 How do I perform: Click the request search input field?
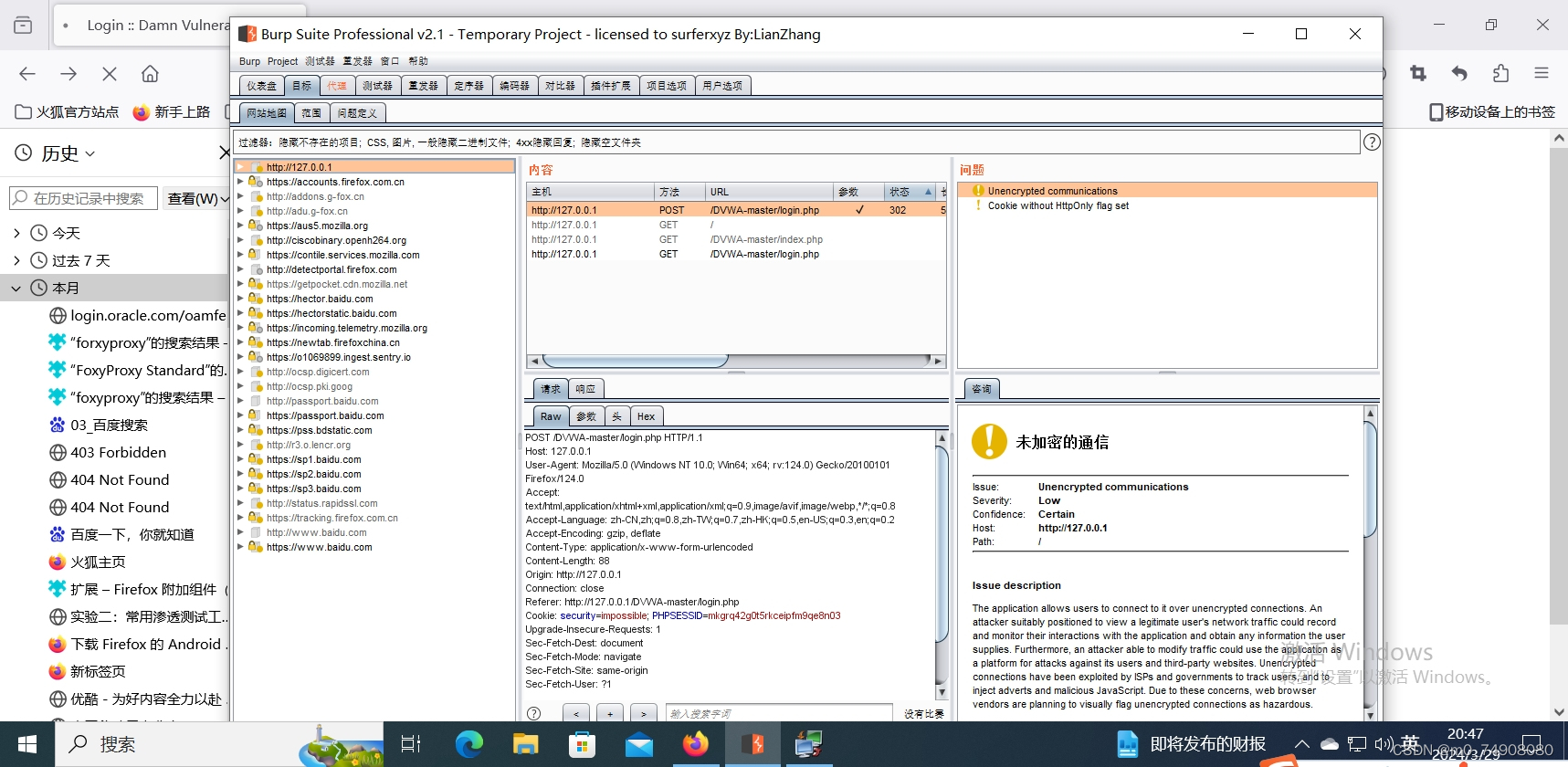point(779,714)
